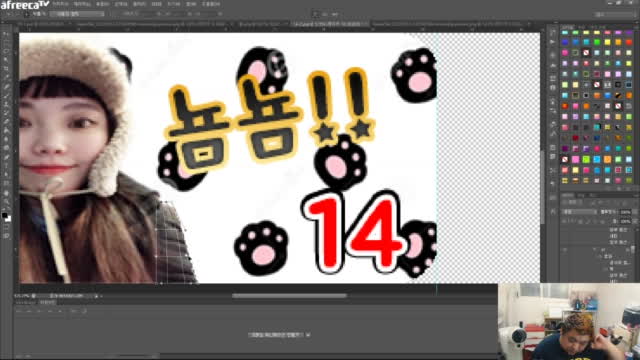The image size is (640, 360).
Task: Select the Eraser tool
Action: 6,122
